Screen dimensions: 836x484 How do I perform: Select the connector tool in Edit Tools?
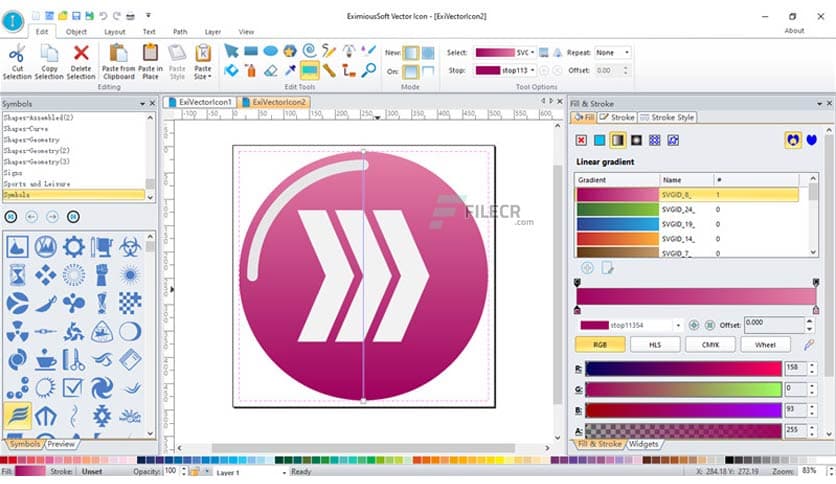349,70
